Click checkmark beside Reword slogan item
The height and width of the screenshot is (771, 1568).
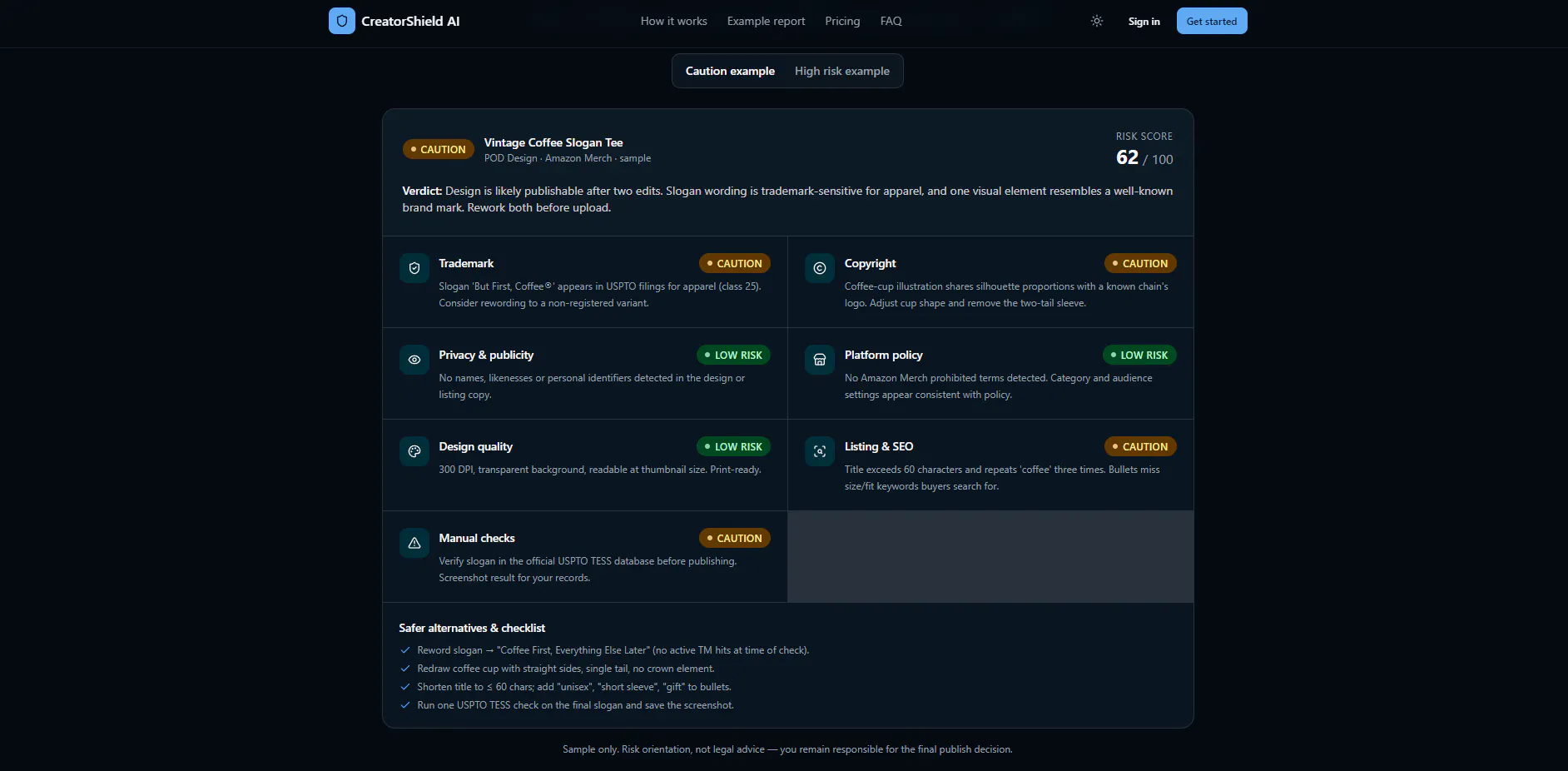pos(405,650)
